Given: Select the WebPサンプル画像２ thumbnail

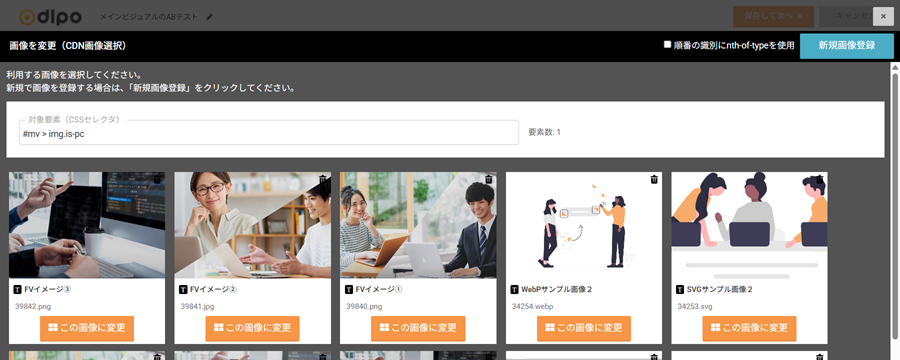Looking at the screenshot, I should point(584,225).
